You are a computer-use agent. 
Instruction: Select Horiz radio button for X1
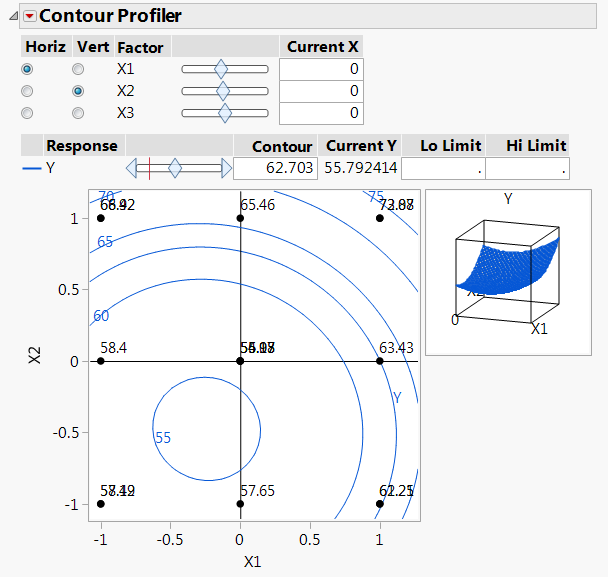pos(27,69)
